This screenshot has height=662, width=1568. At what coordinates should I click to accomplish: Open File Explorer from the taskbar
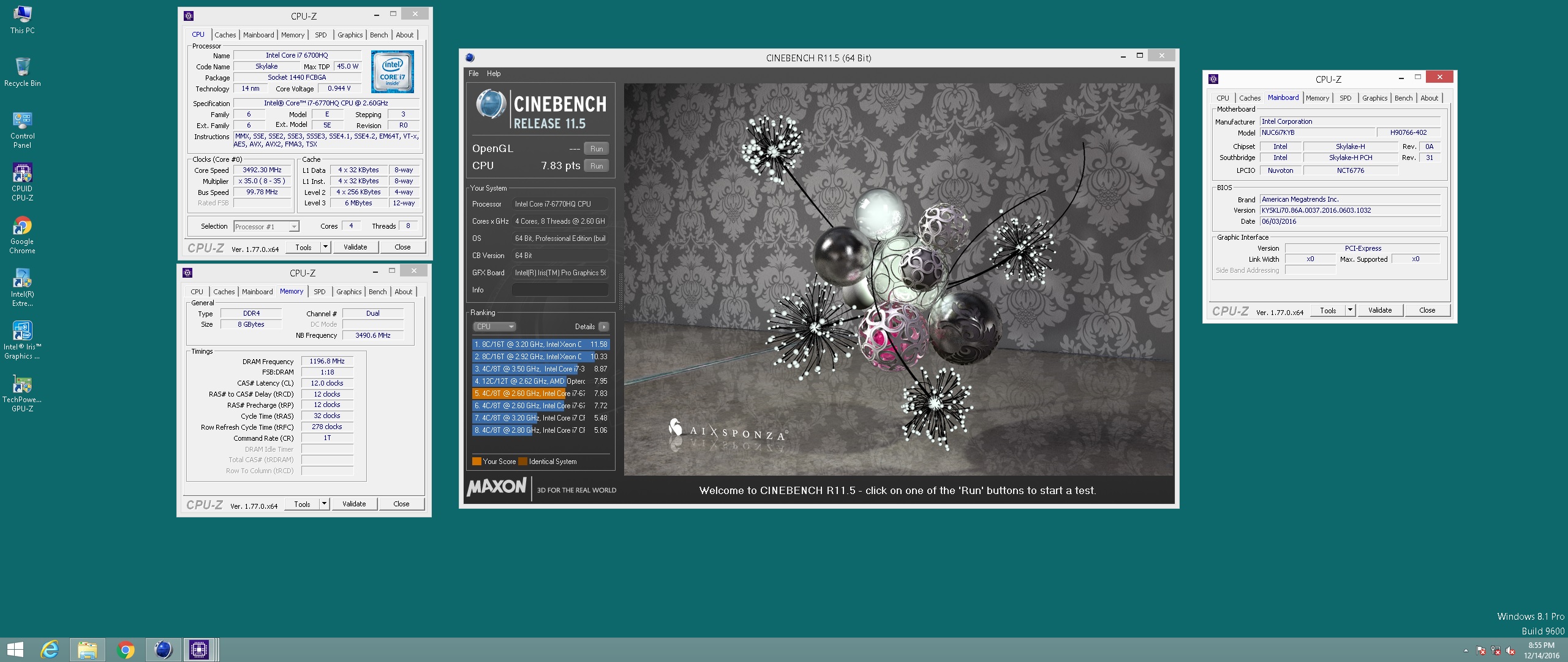click(87, 650)
